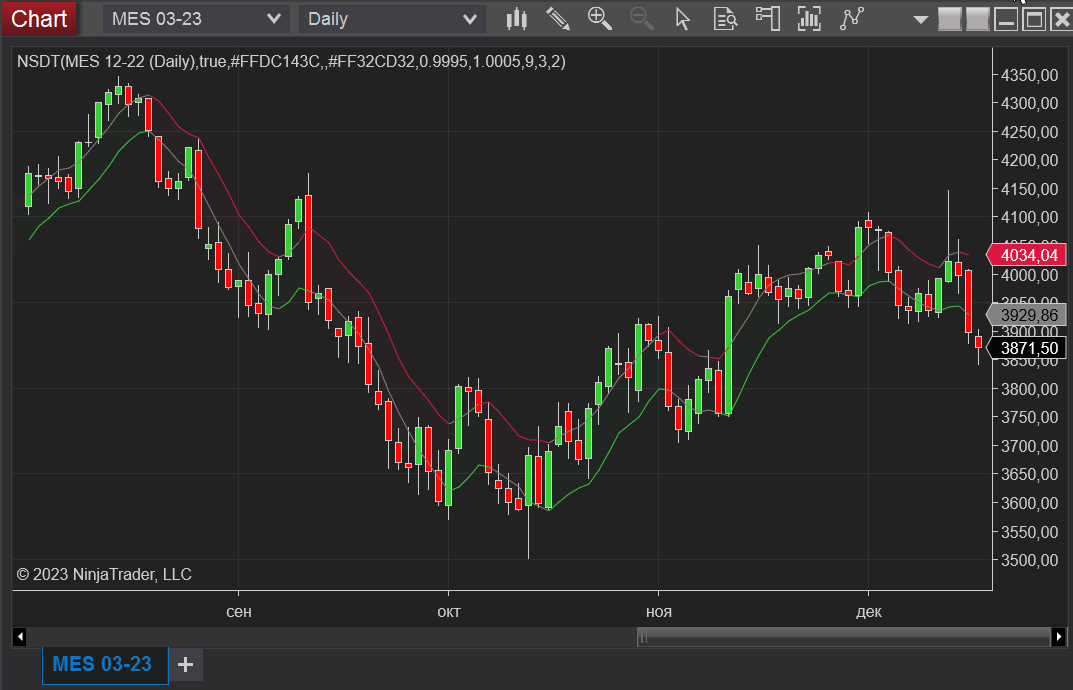Click the left tab-scroll arrow
The width and height of the screenshot is (1073, 690).
[20, 637]
